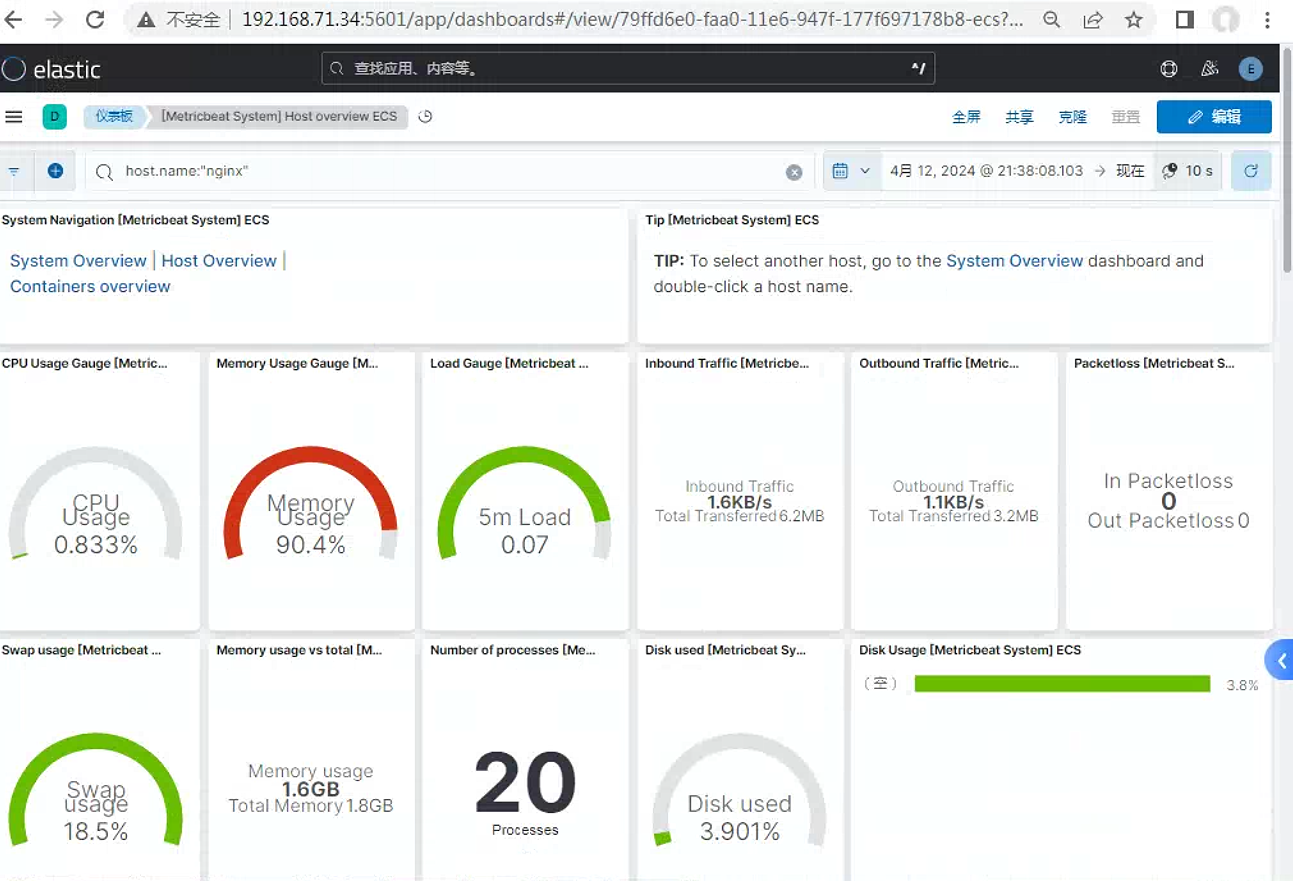Open the help menu icon
Viewport: 1293px width, 881px height.
click(x=1169, y=69)
